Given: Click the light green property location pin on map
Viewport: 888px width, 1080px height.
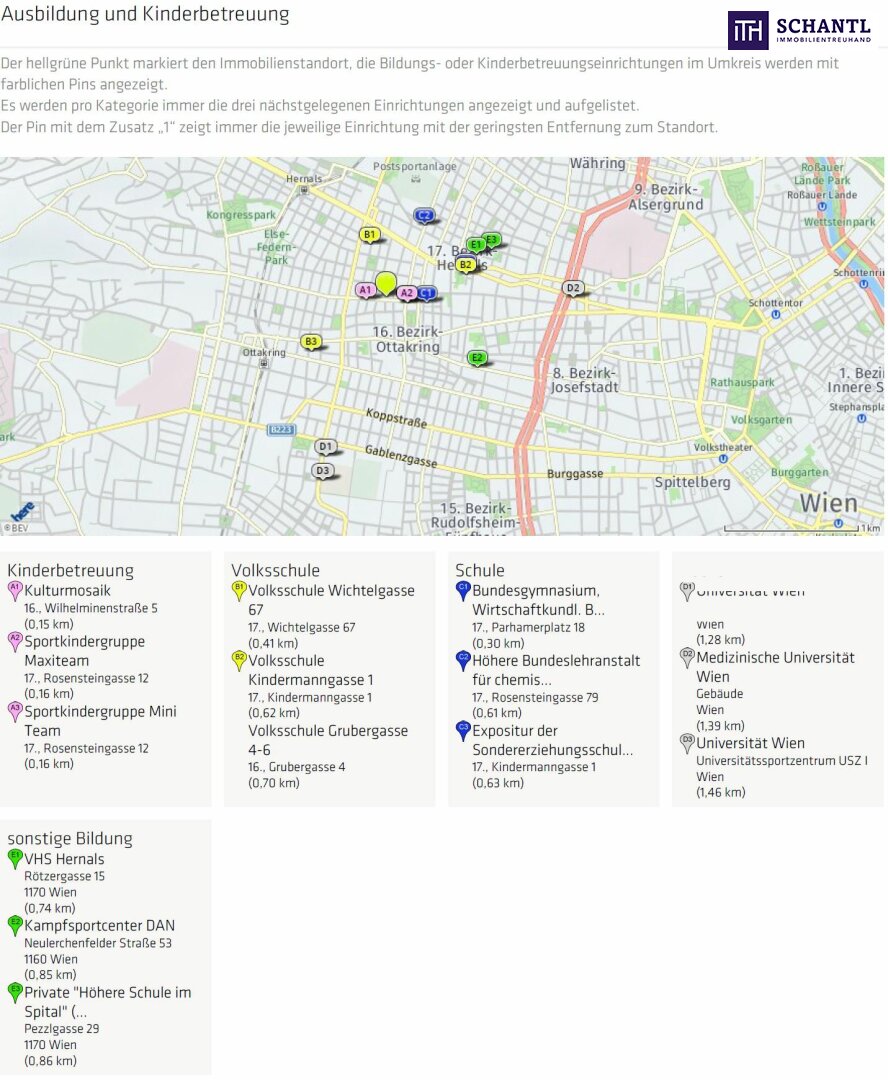Looking at the screenshot, I should 386,283.
